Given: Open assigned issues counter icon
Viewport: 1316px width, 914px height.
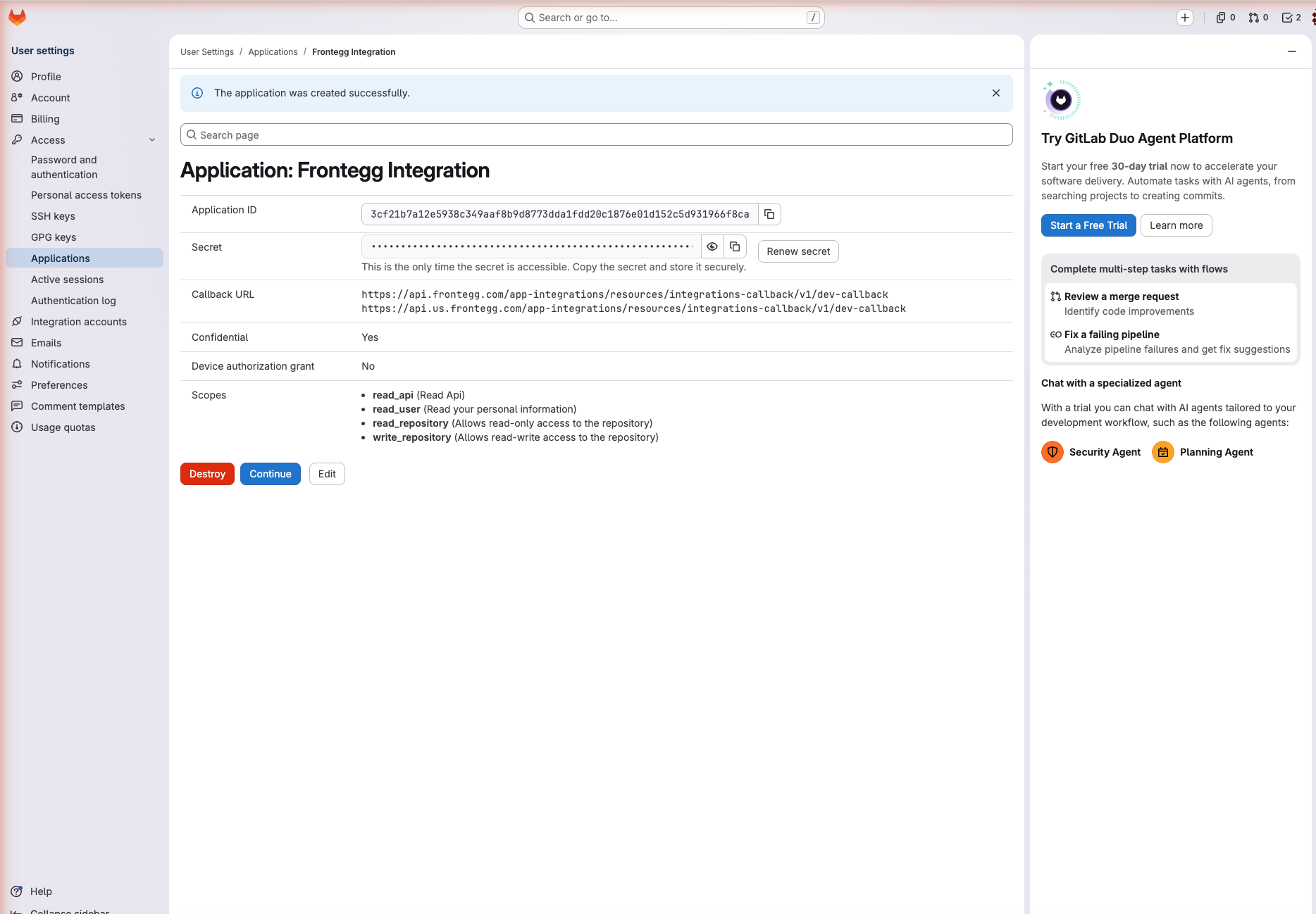Looking at the screenshot, I should (x=1226, y=18).
